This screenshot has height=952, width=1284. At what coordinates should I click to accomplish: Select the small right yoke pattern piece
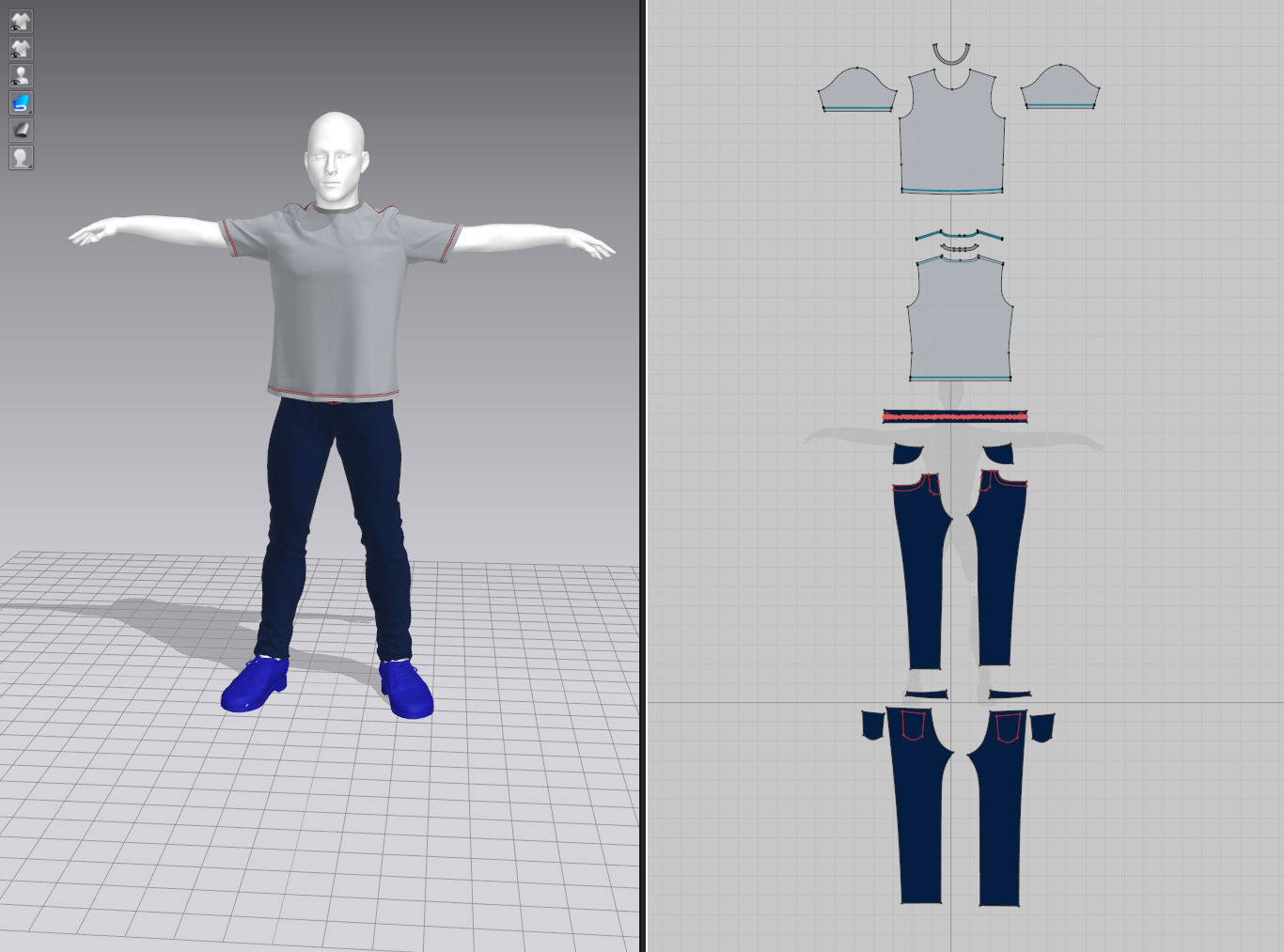(1010, 694)
